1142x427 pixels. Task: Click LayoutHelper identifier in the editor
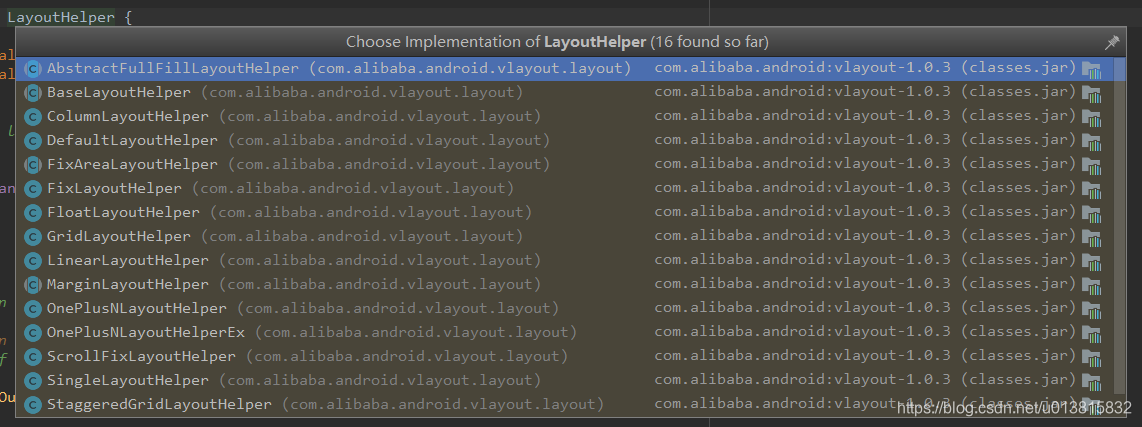click(x=61, y=17)
